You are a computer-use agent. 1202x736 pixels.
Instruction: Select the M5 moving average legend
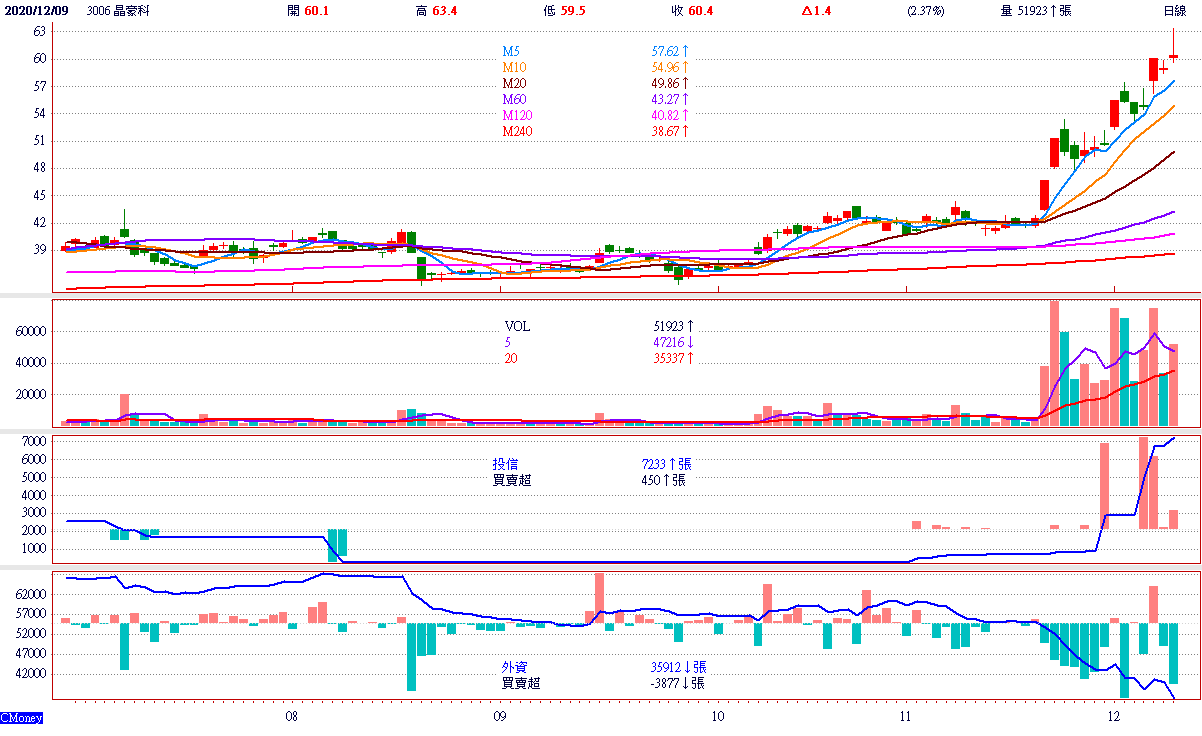511,50
